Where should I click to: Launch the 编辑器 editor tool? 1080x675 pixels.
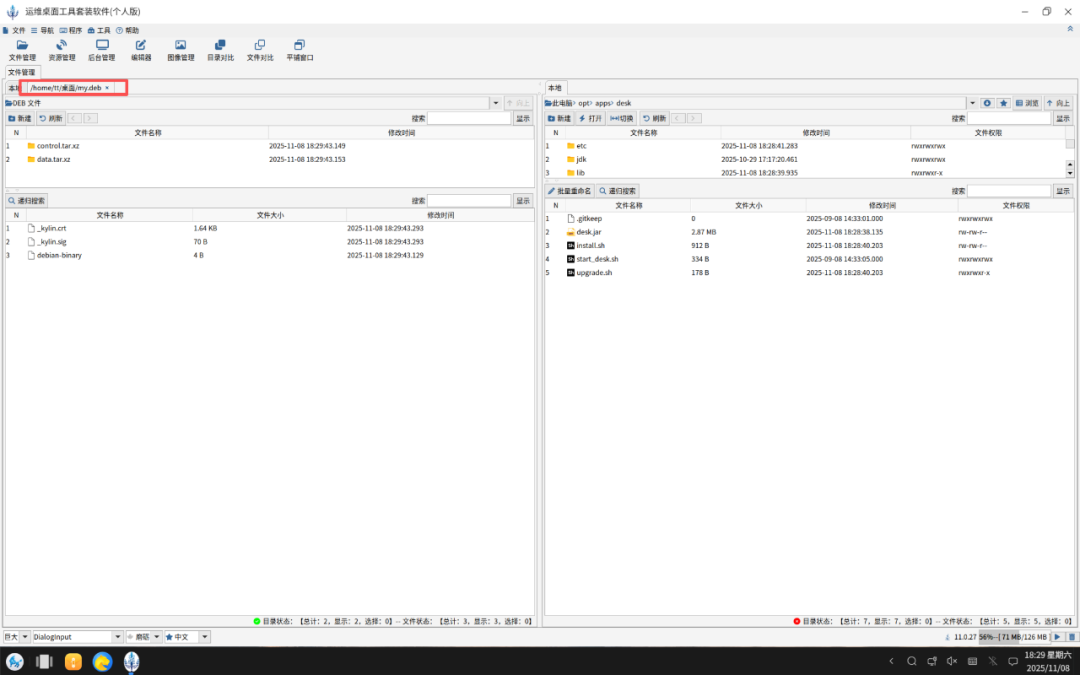click(141, 50)
